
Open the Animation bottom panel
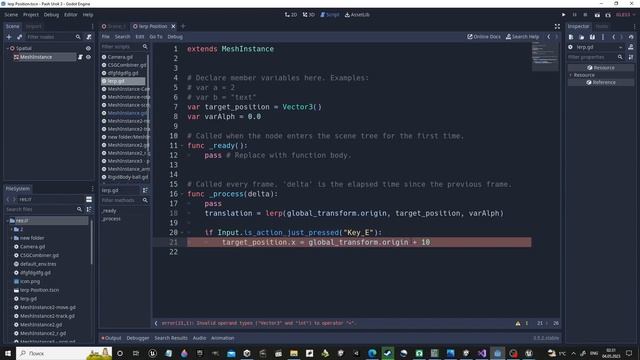click(x=222, y=338)
